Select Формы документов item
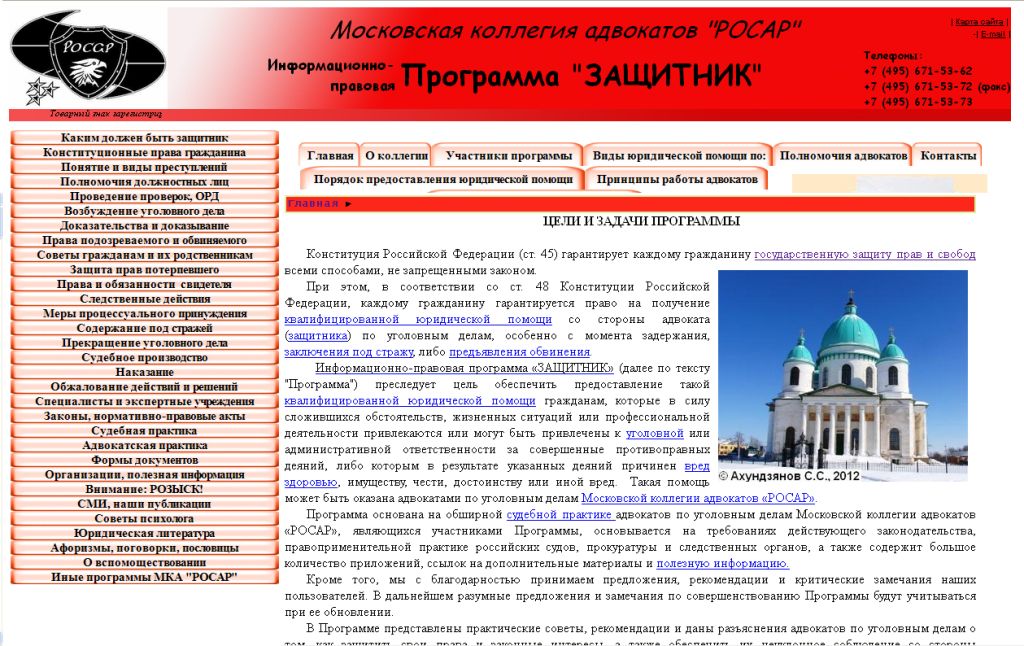1024x646 pixels. click(144, 460)
